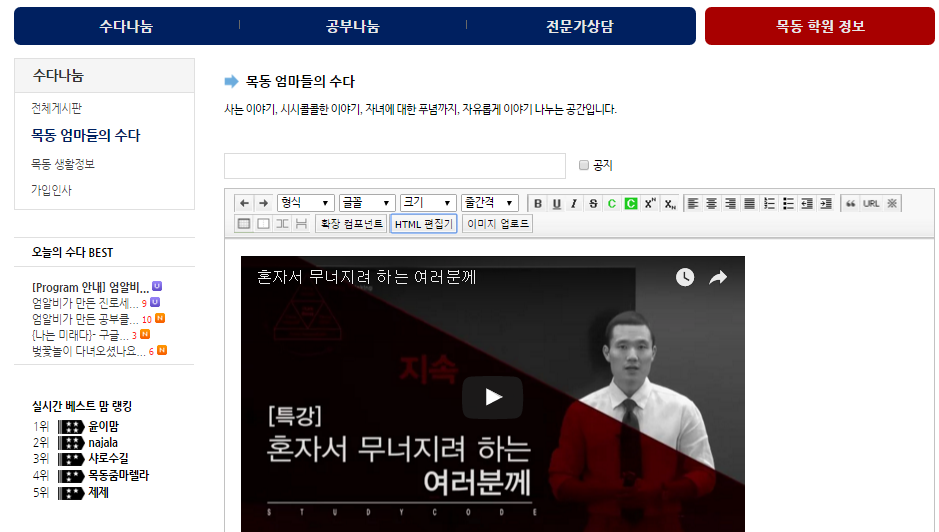Click the blockquote icon in toolbar

851,203
